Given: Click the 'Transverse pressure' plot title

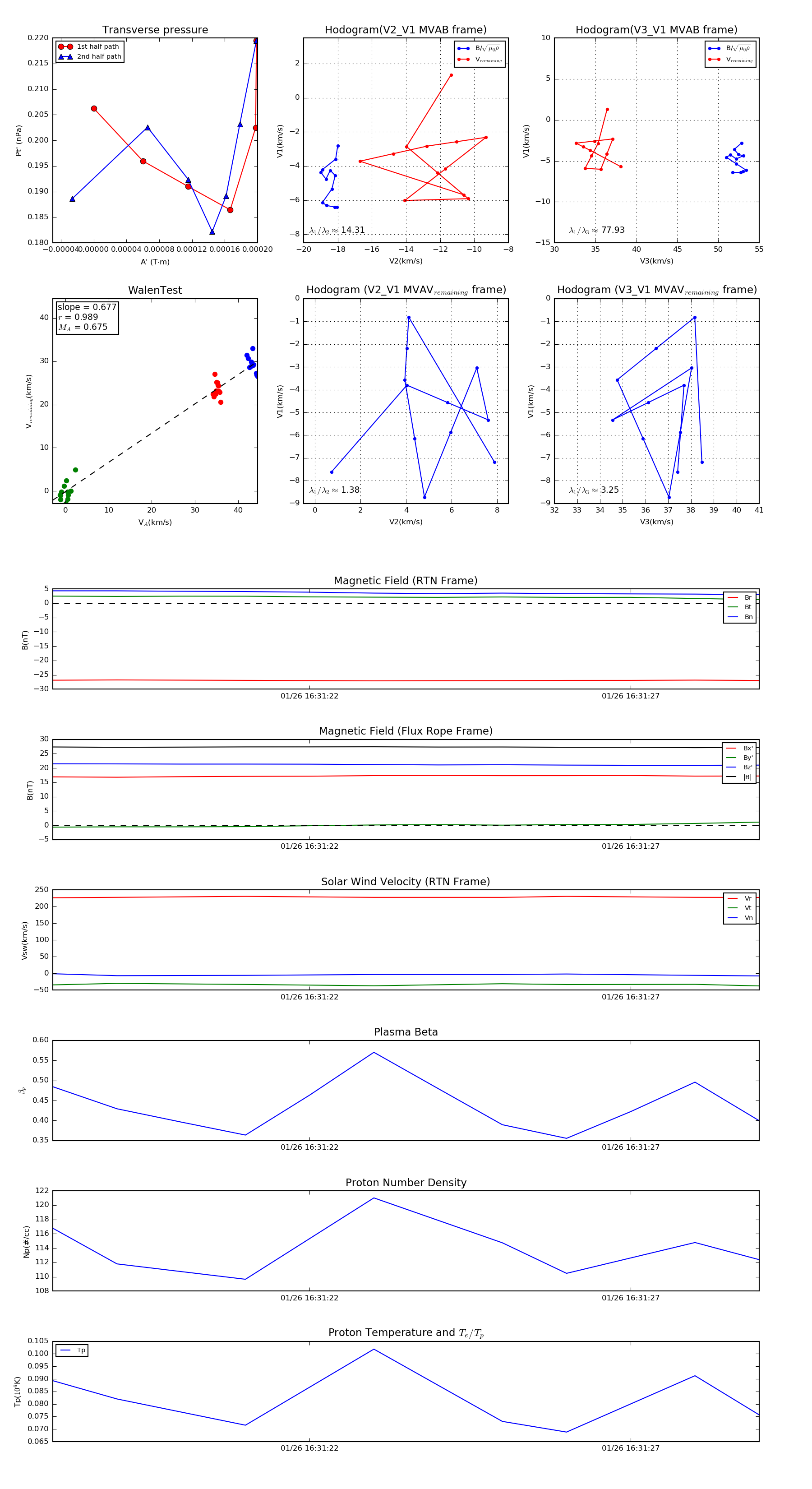Looking at the screenshot, I should coord(155,30).
